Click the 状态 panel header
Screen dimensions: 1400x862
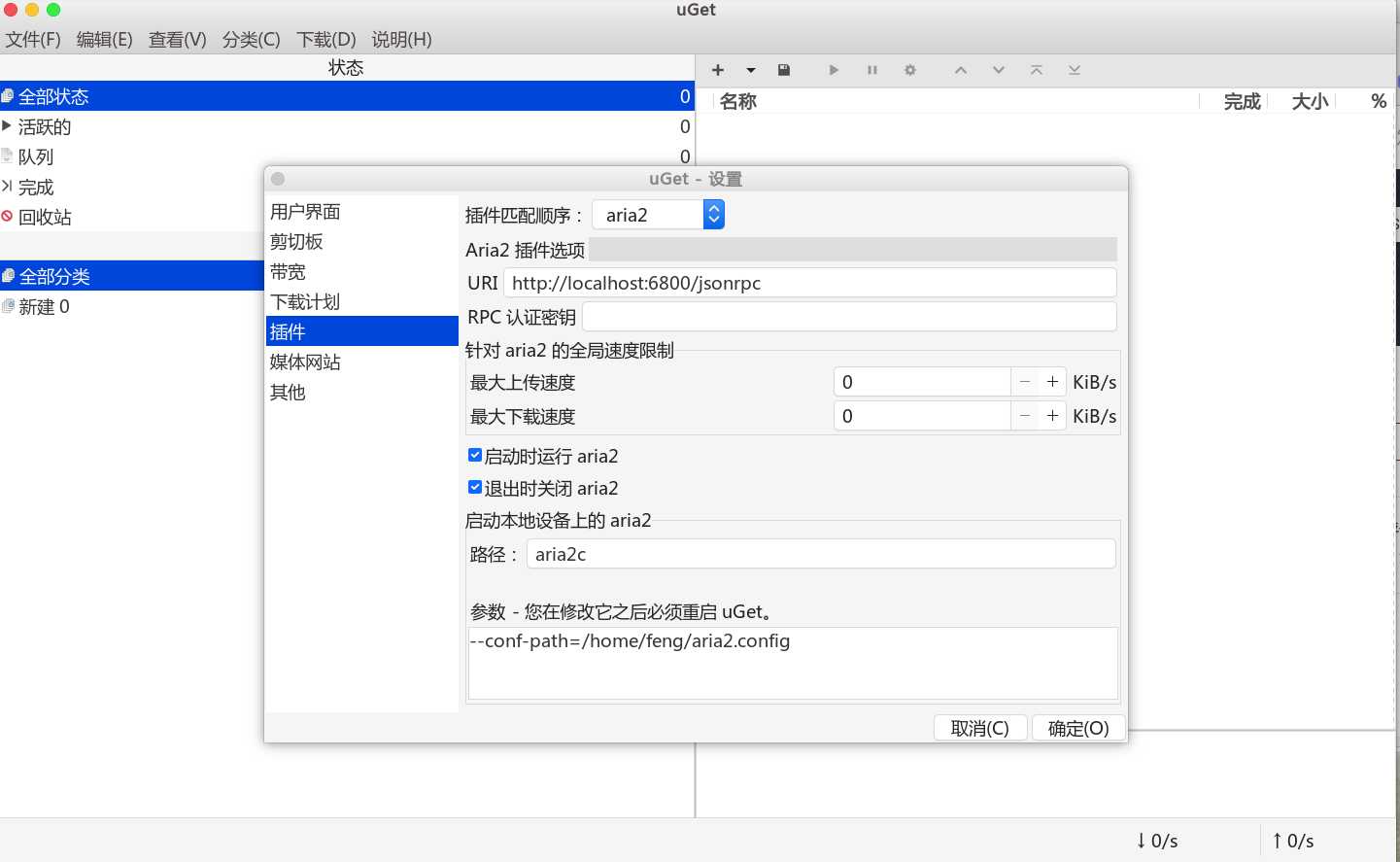point(347,67)
